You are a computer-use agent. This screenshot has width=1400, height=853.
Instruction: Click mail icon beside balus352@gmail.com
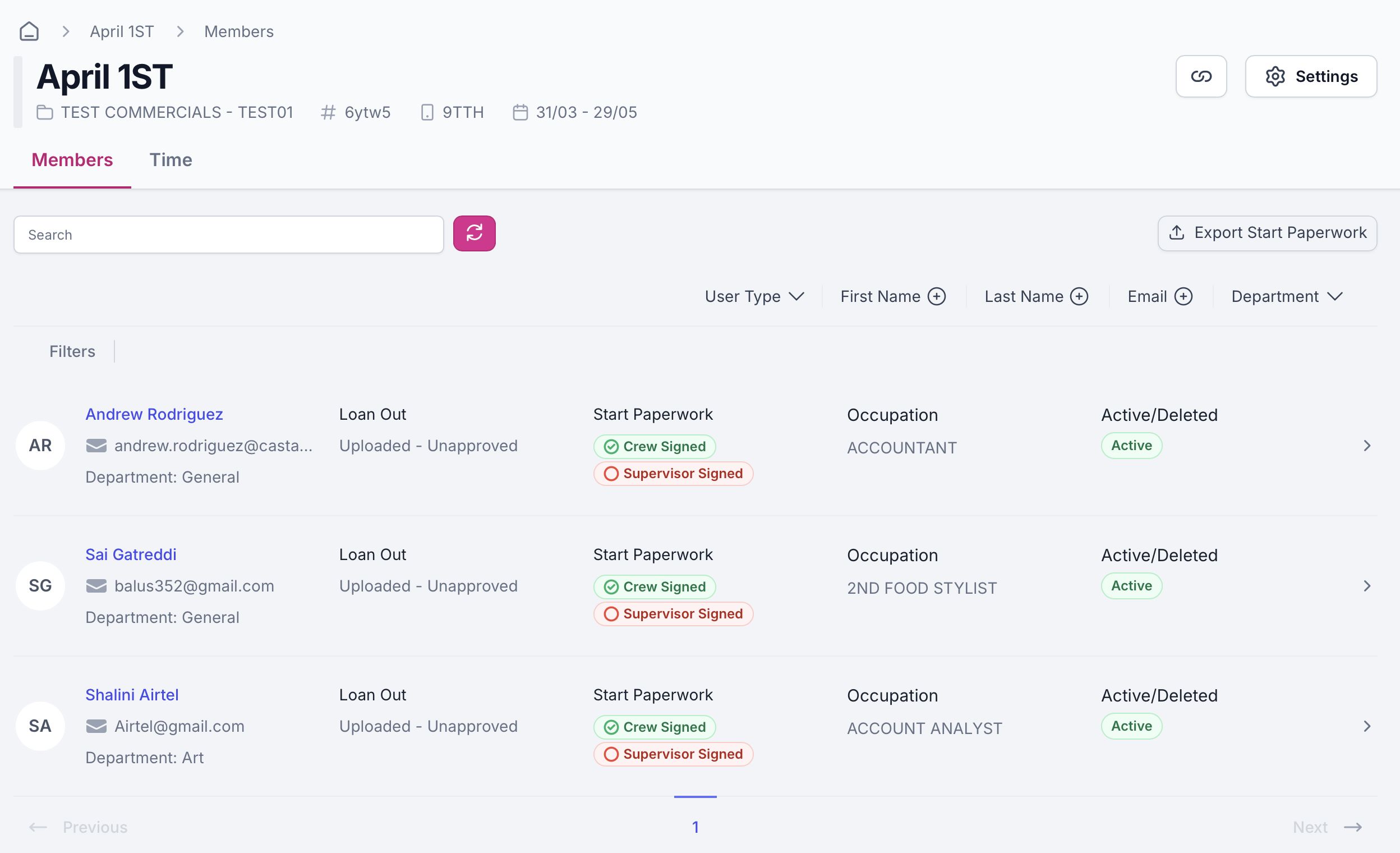96,586
